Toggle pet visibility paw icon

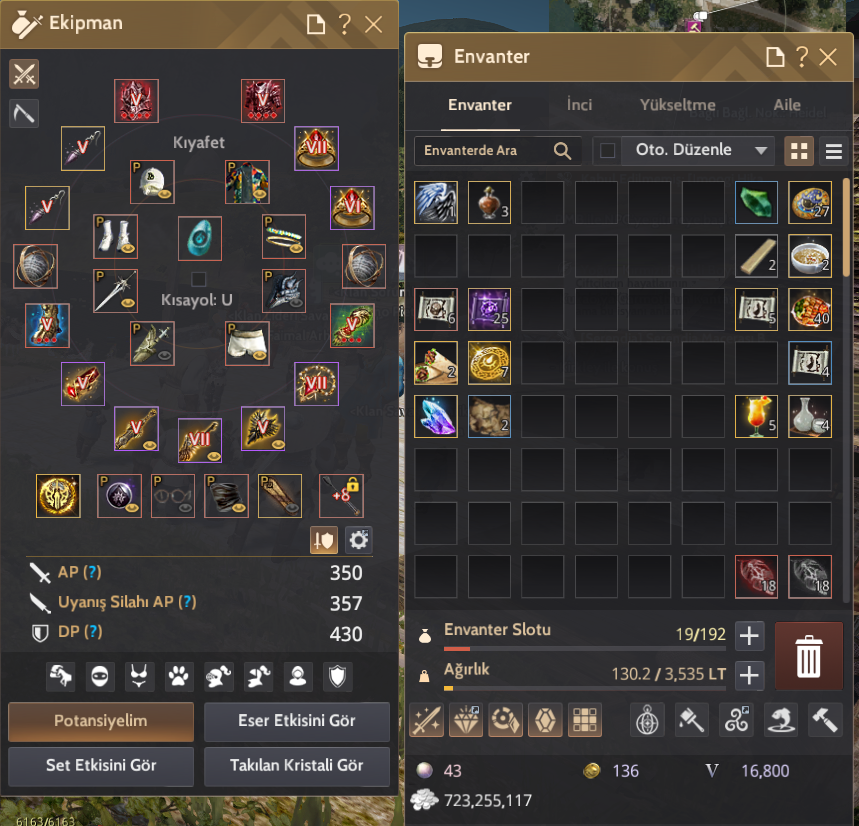coord(179,676)
